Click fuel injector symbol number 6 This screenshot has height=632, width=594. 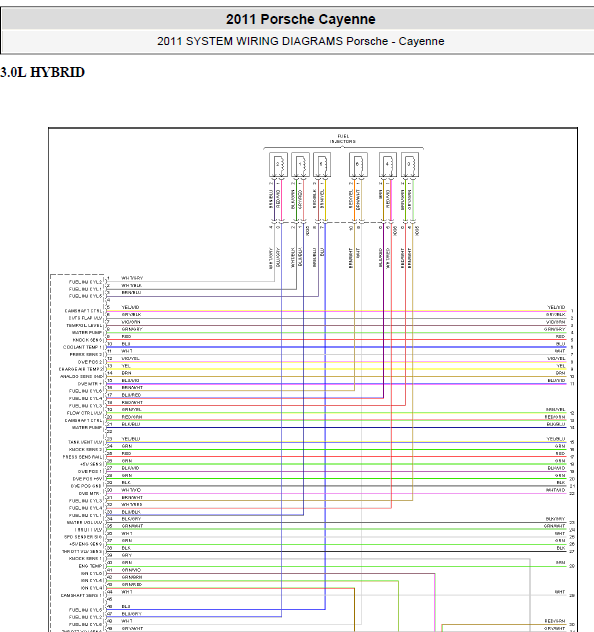pos(358,164)
